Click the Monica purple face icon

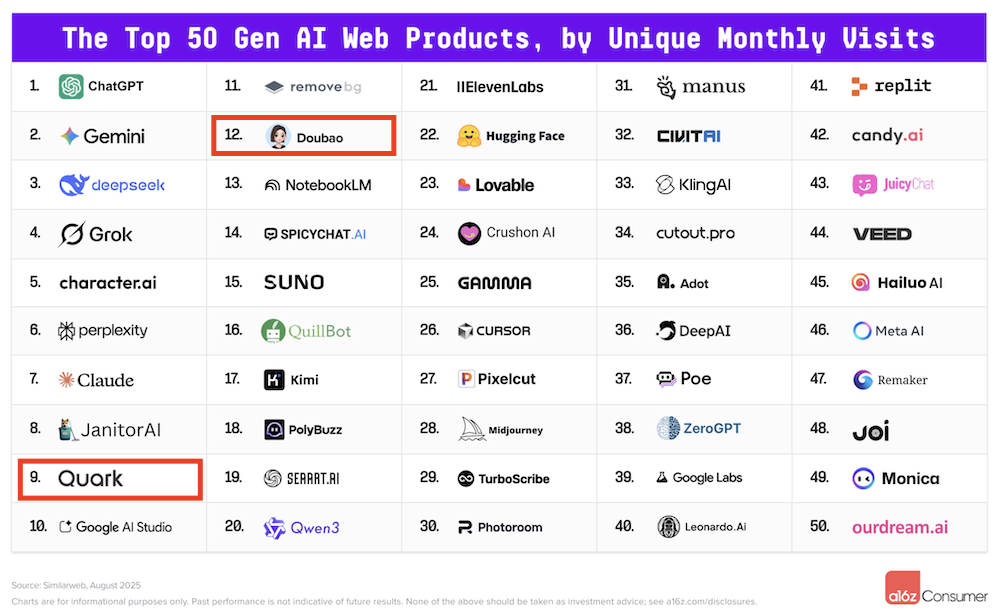coord(863,478)
